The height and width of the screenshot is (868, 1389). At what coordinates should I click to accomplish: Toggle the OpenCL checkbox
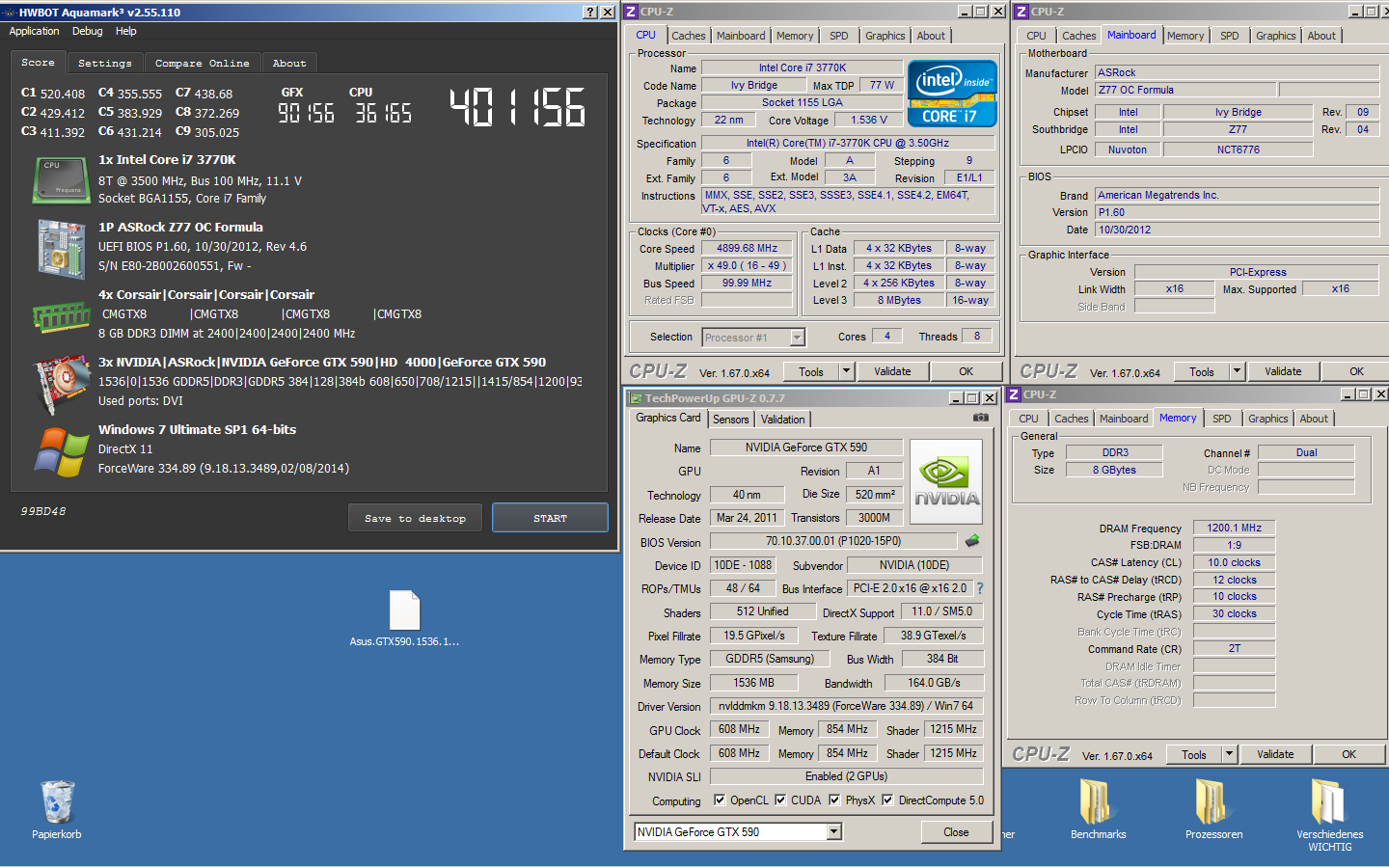[x=720, y=800]
